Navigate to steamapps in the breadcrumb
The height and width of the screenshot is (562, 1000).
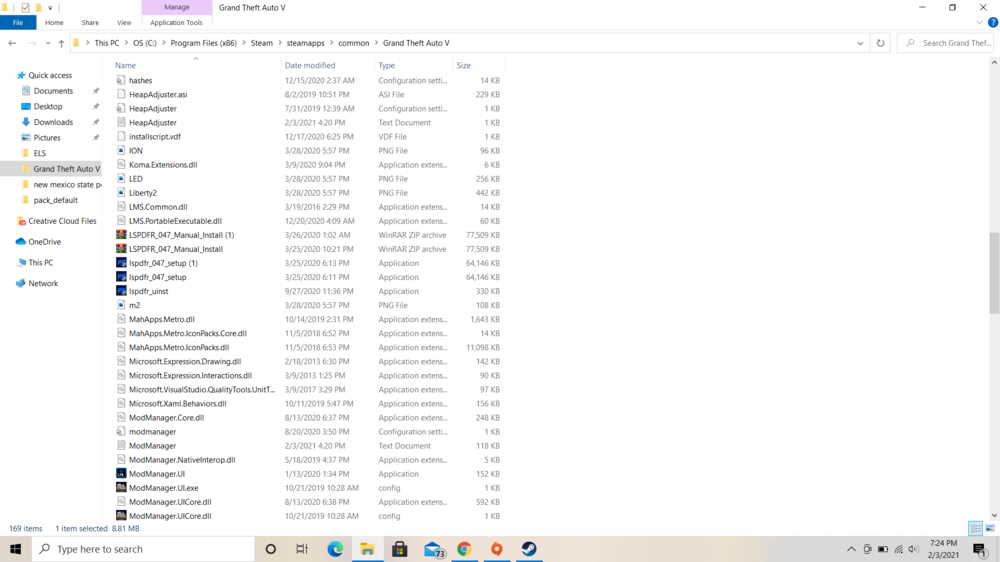(305, 43)
